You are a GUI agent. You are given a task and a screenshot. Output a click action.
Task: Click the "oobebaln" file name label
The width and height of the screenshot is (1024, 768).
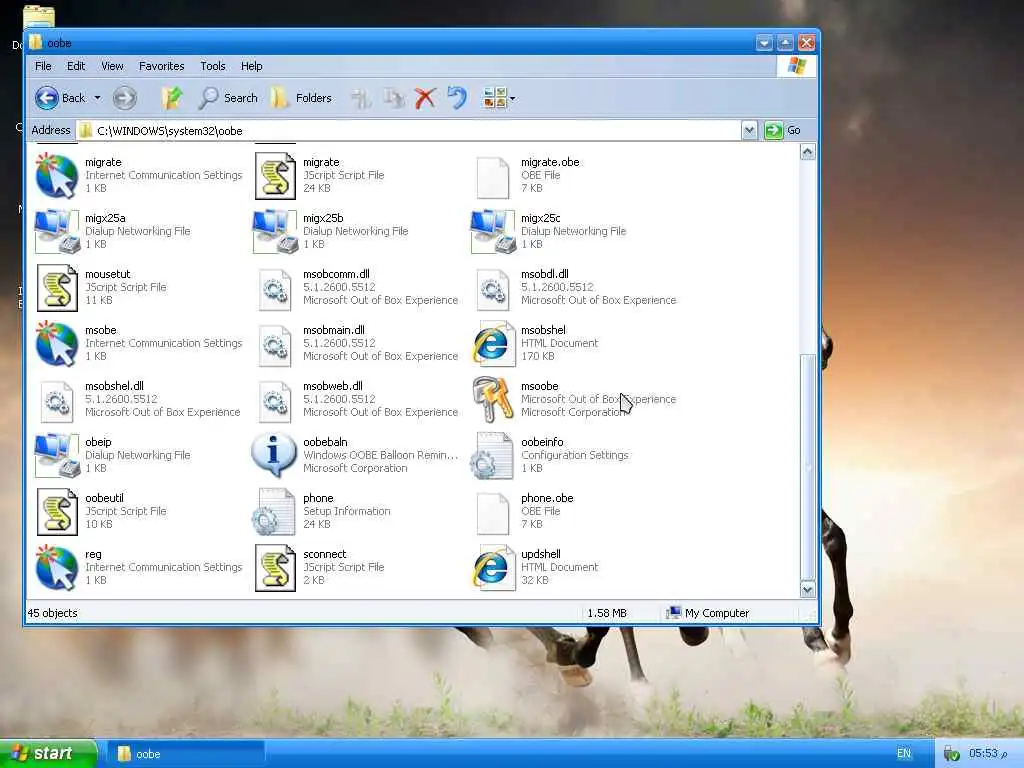325,442
